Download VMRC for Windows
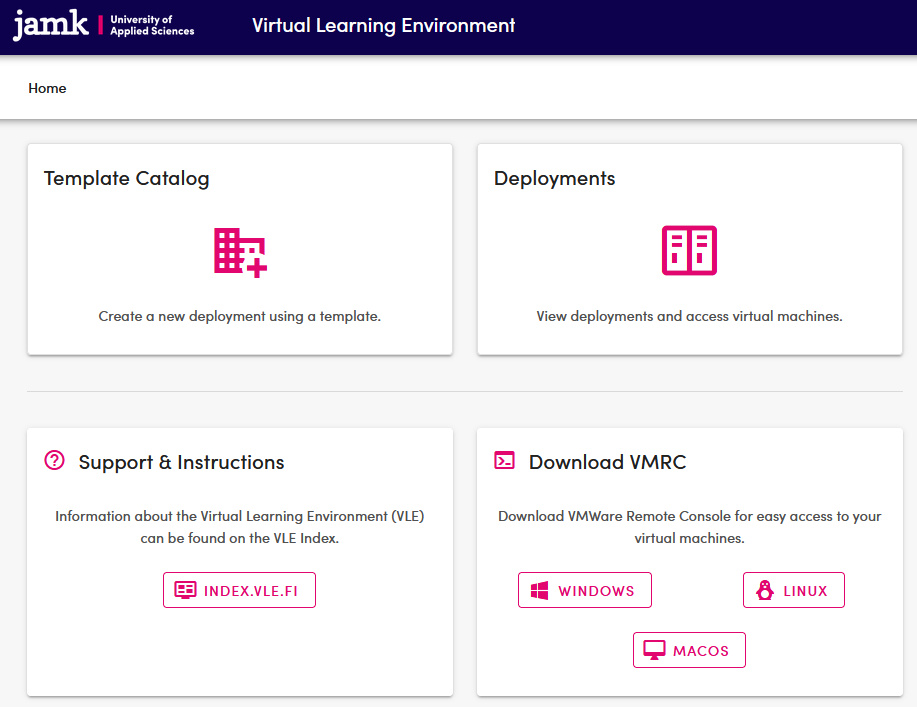Screen dimensions: 917x707 point(584,589)
